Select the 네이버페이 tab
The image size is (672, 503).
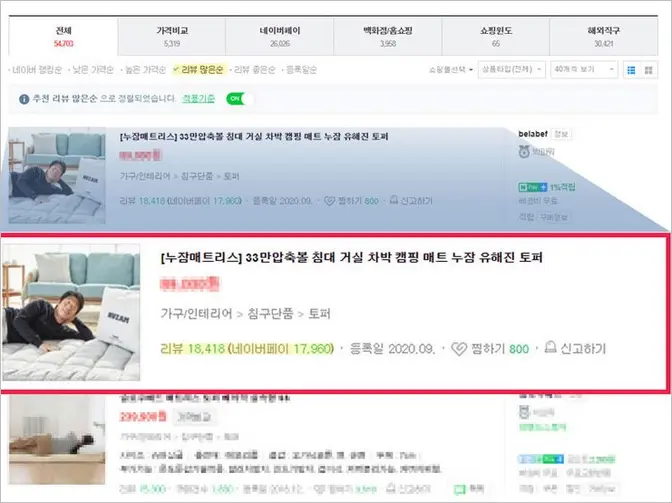[x=280, y=37]
